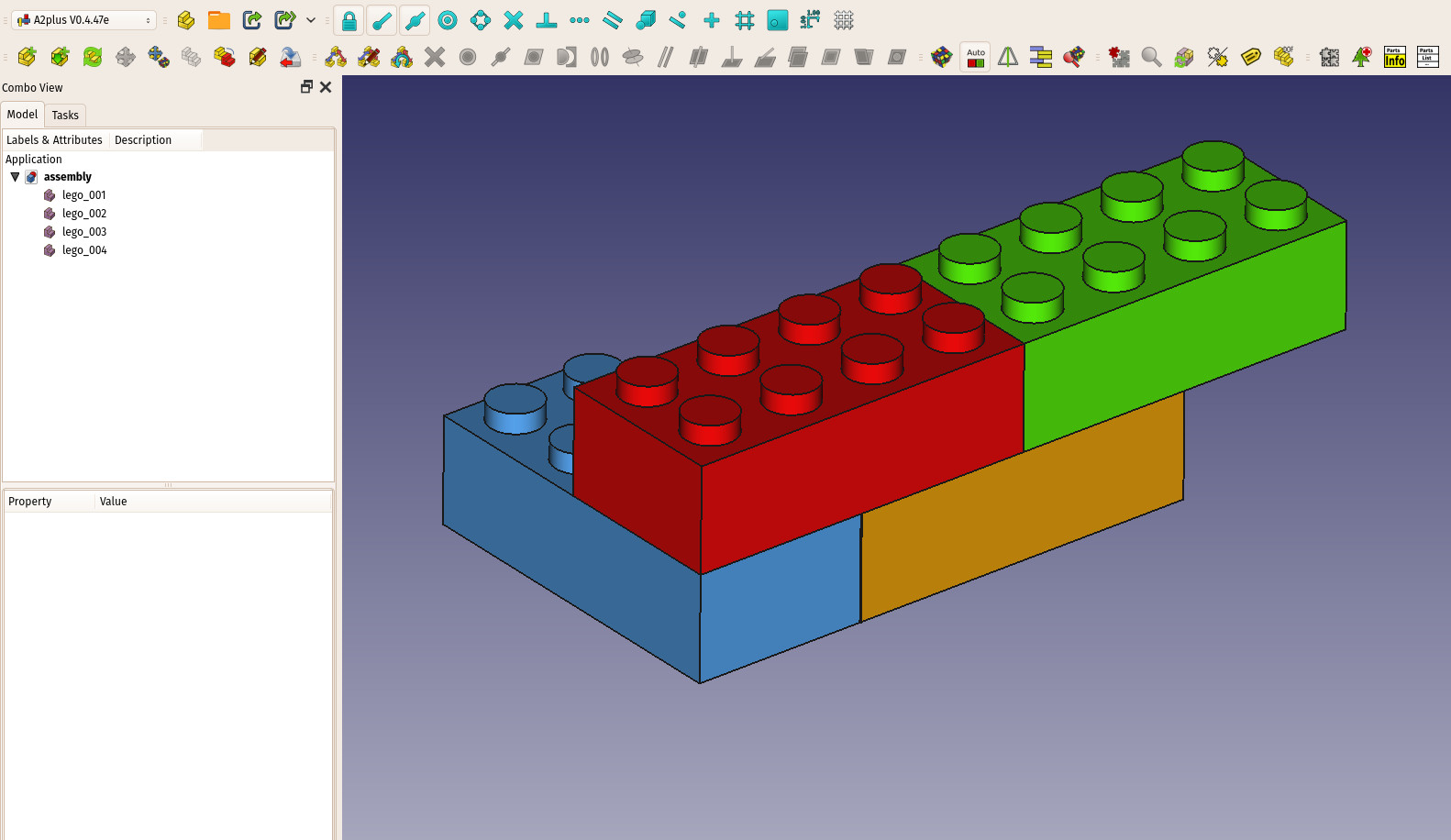Toggle the Auto solve button
The image size is (1451, 840).
click(x=975, y=57)
